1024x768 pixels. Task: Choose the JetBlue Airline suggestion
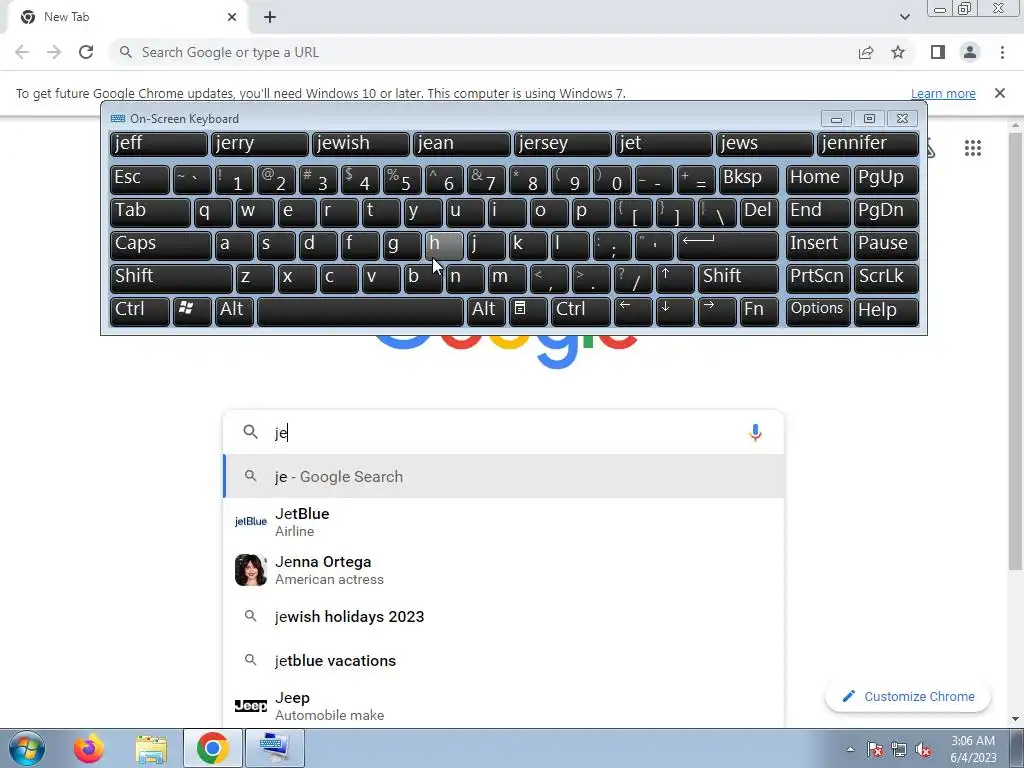click(503, 522)
